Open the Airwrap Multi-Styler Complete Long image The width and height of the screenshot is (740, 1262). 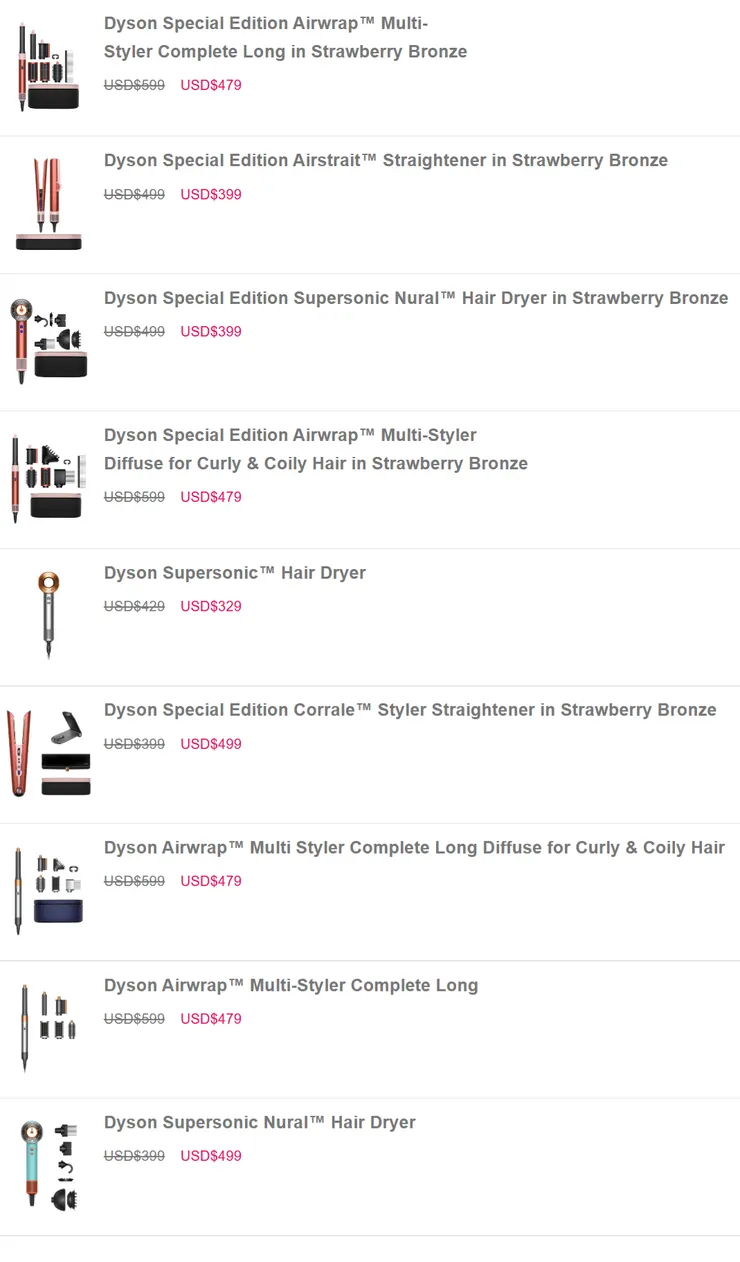tap(49, 1027)
